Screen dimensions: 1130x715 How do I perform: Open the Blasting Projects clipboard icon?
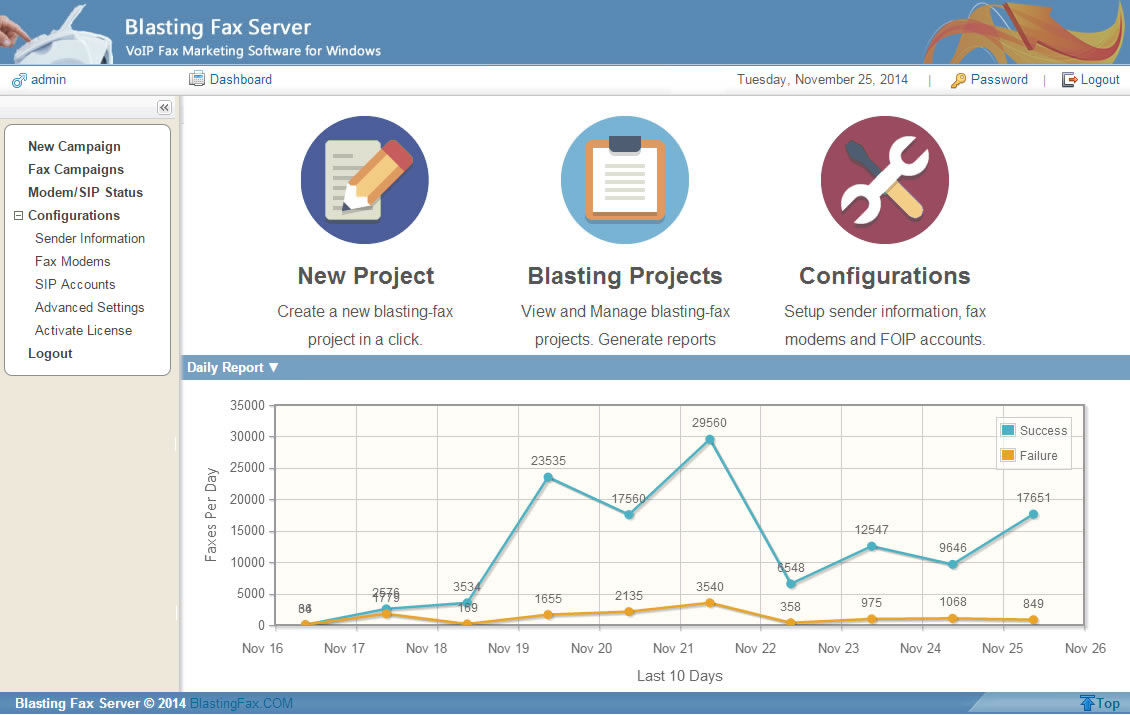(625, 180)
